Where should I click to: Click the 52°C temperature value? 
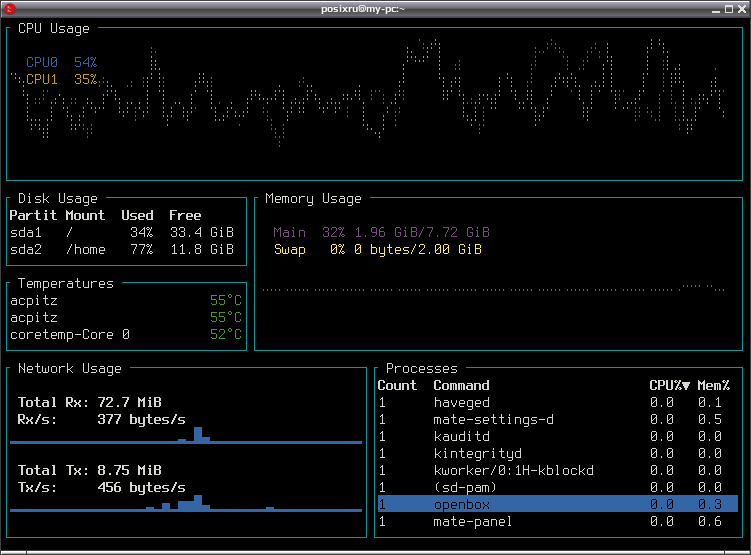tap(226, 334)
